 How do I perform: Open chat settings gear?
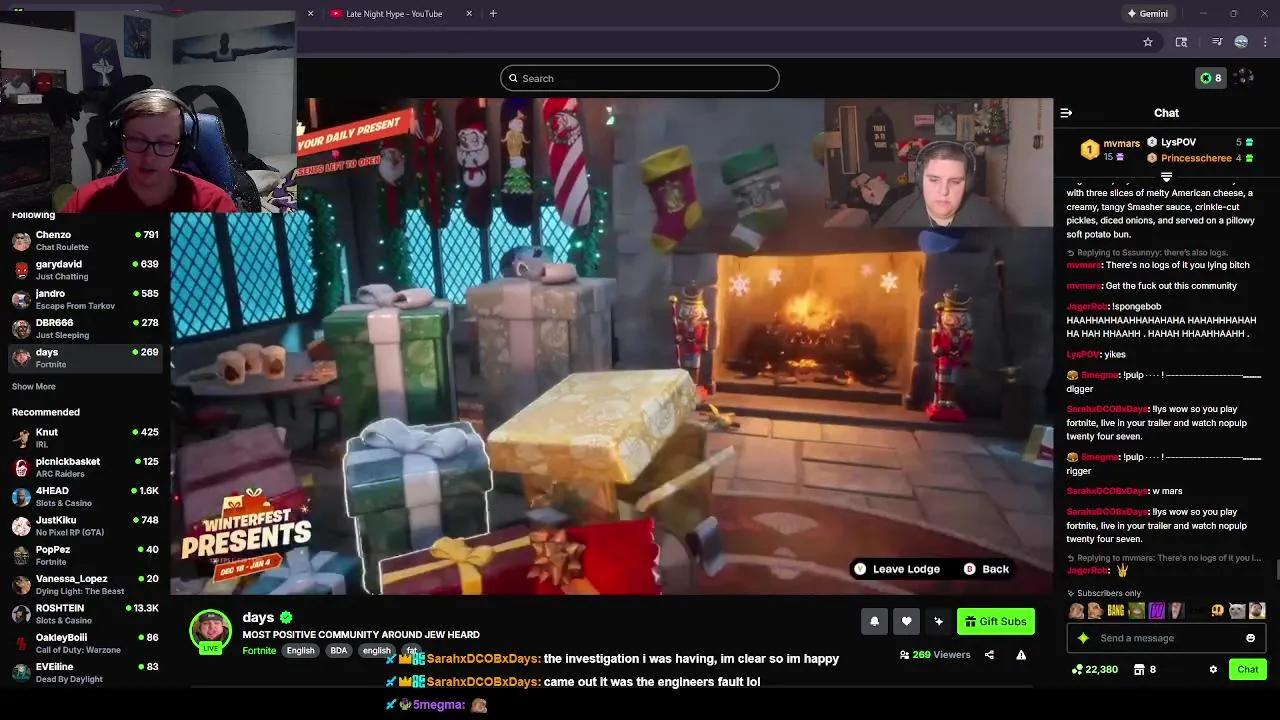(1213, 669)
